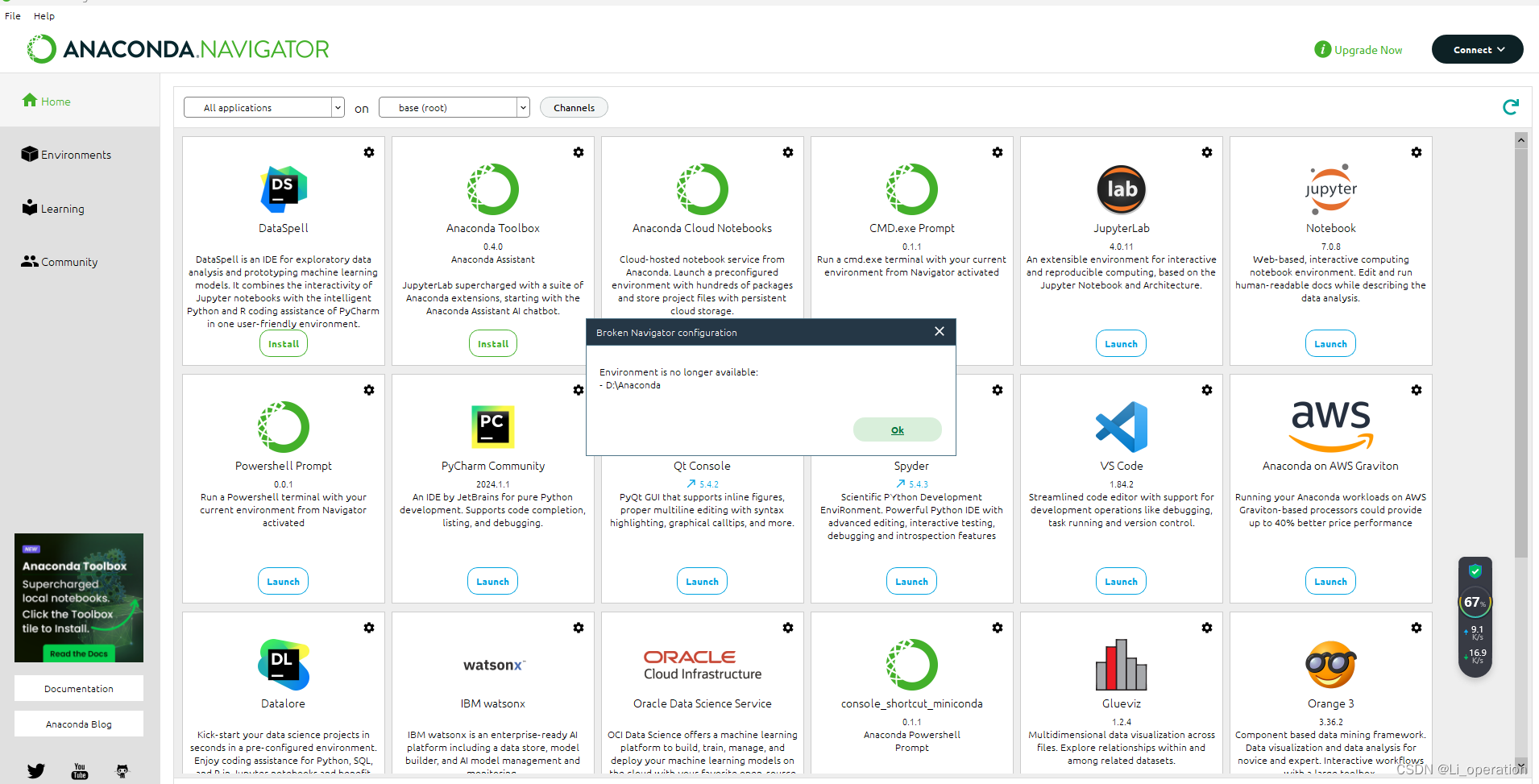Launch Spyder
Screen dimensions: 1539x784
point(912,582)
